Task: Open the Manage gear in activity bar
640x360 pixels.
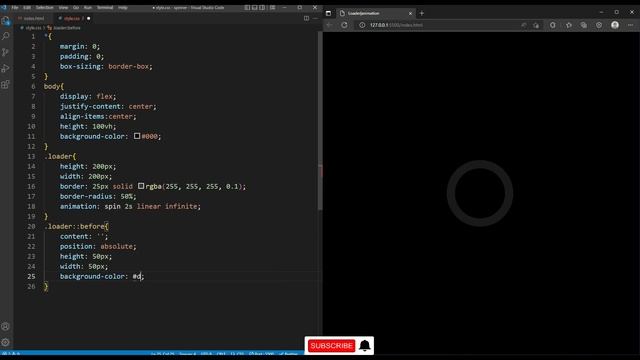Action: pos(5,342)
